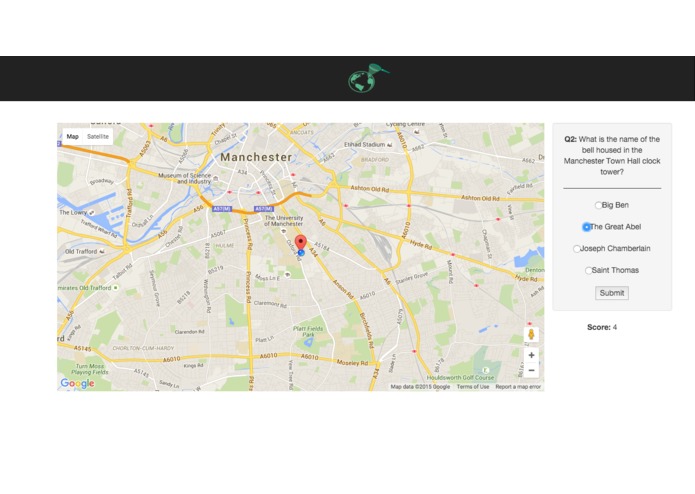Click the Score value text
Screen dimensions: 695x494
pos(615,327)
